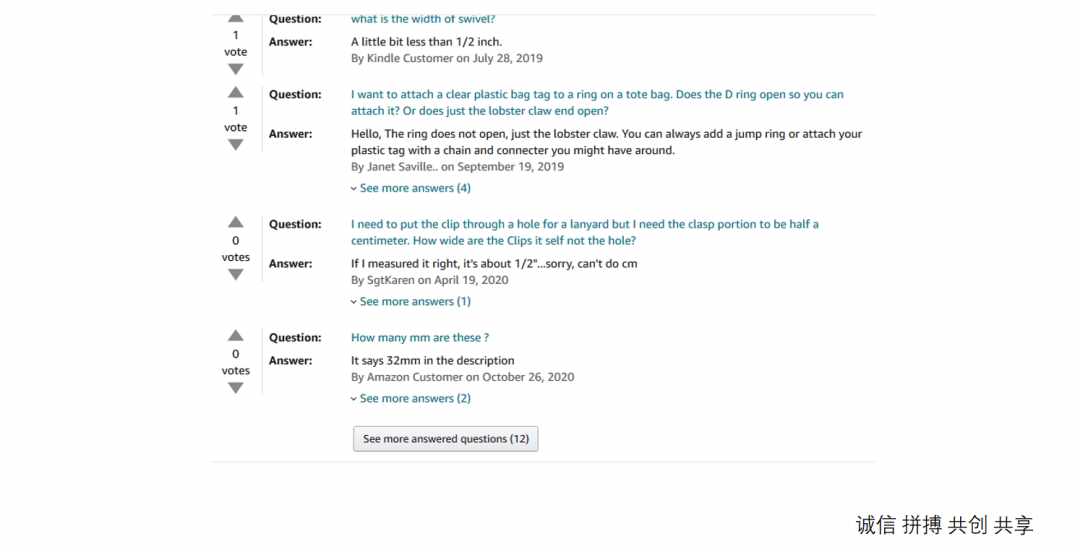Downvote the 'How many mm' question

pyautogui.click(x=236, y=388)
